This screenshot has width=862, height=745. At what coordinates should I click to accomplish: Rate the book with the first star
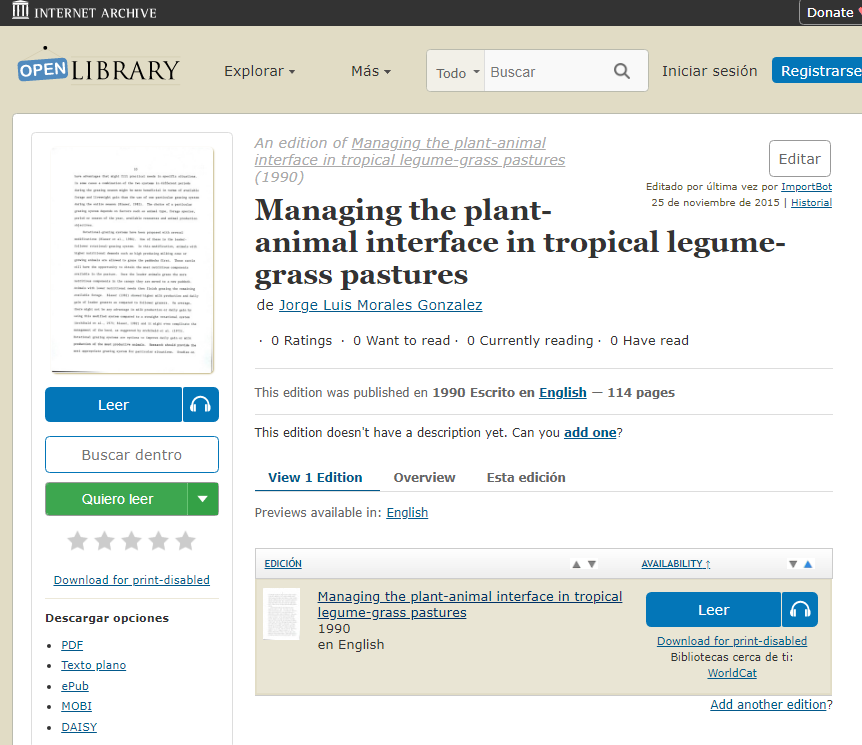coord(77,541)
